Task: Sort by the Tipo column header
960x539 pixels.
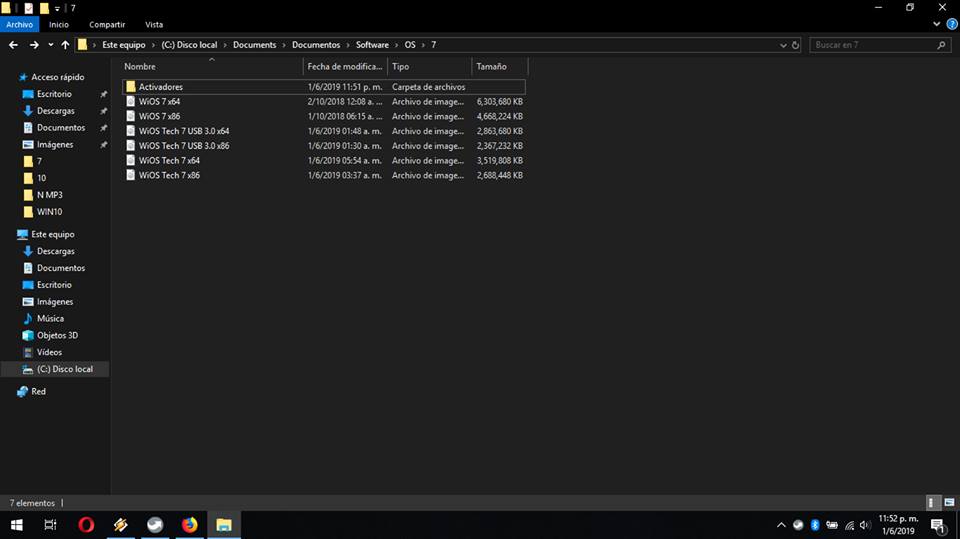Action: (429, 66)
